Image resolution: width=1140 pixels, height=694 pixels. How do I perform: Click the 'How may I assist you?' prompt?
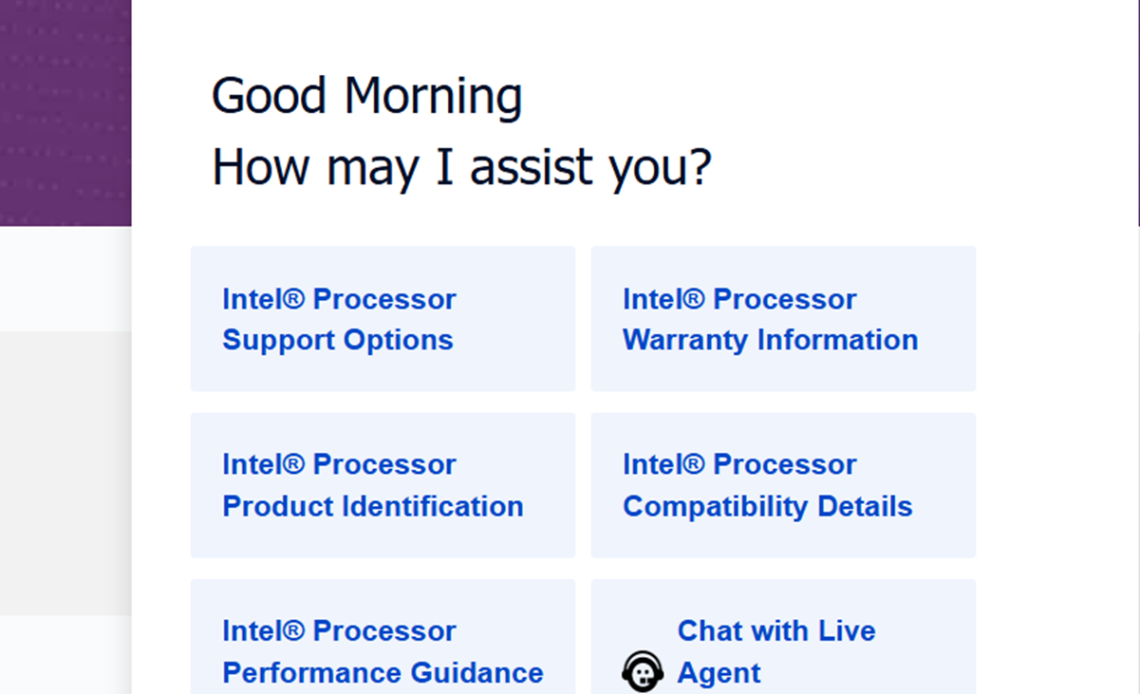coord(461,167)
